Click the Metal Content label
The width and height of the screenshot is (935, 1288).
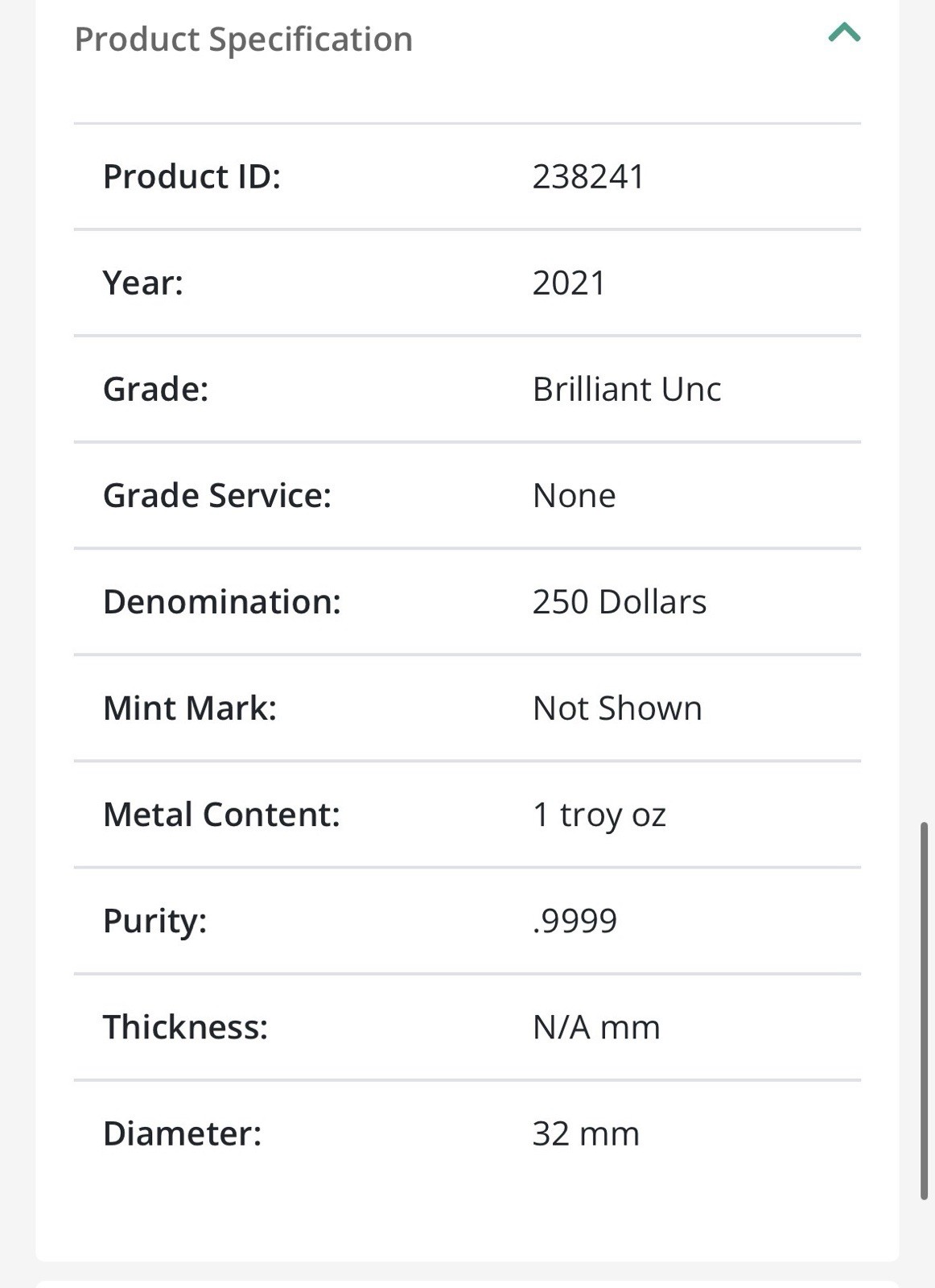tap(221, 815)
